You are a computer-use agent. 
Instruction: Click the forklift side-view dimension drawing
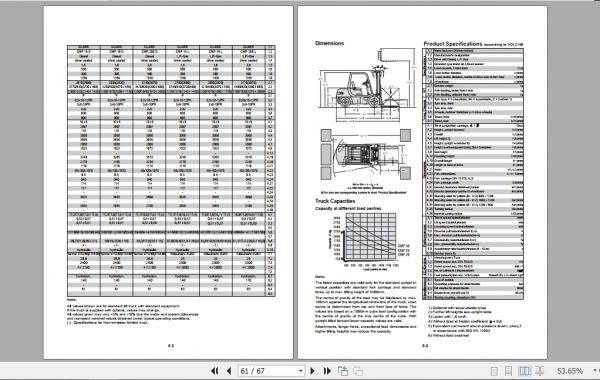click(x=367, y=85)
